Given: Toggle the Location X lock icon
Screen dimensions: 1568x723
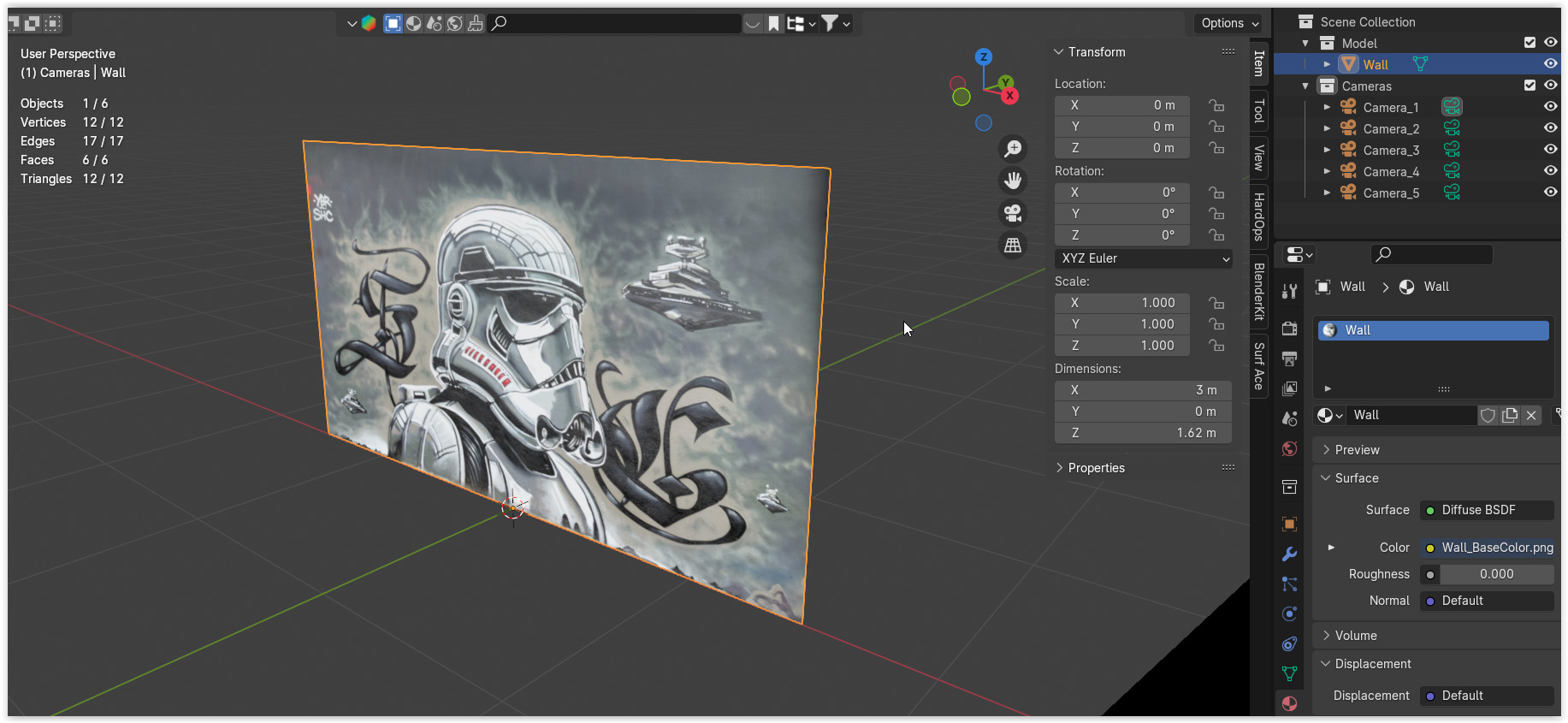Looking at the screenshot, I should 1216,105.
